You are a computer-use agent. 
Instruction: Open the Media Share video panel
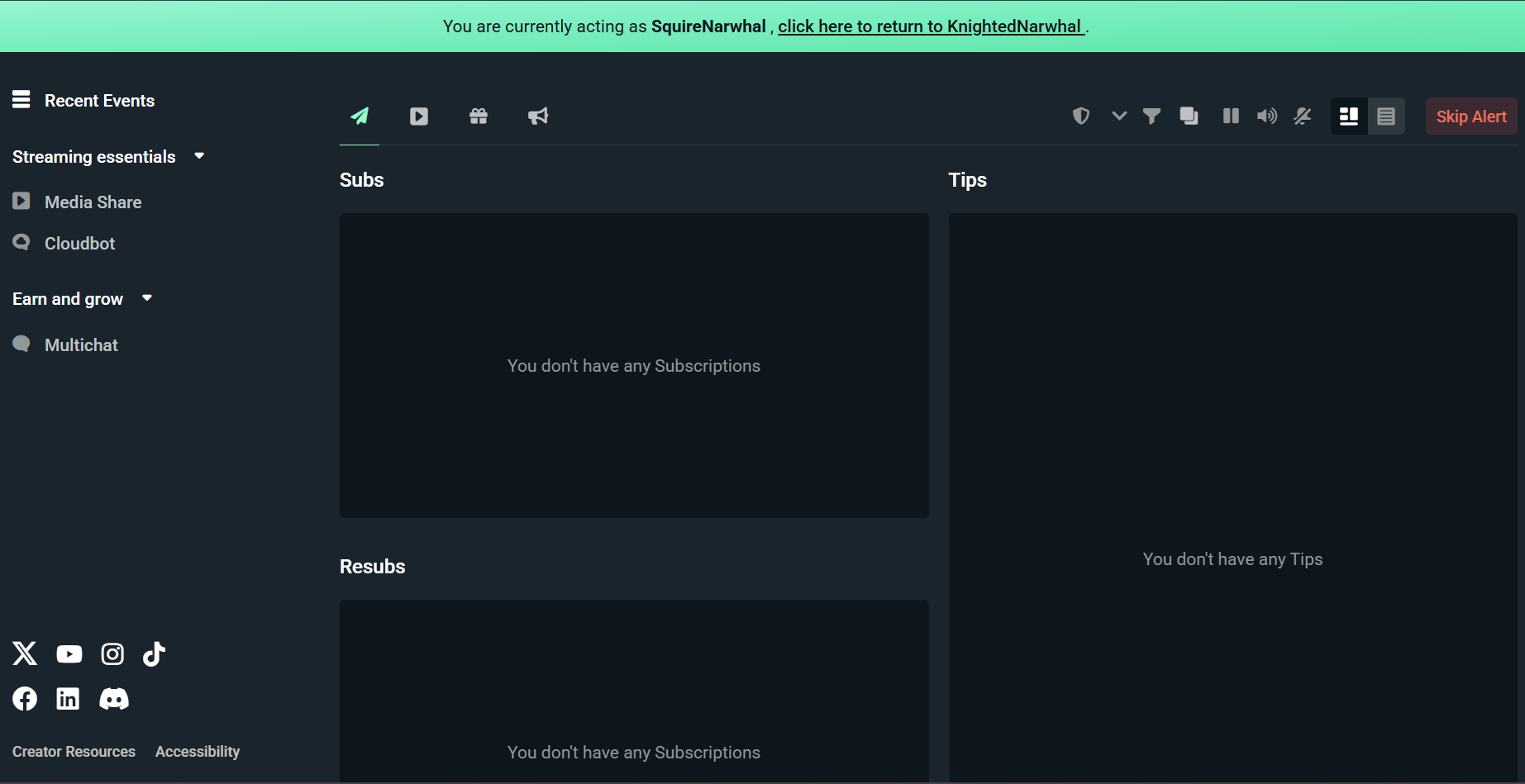pyautogui.click(x=419, y=116)
